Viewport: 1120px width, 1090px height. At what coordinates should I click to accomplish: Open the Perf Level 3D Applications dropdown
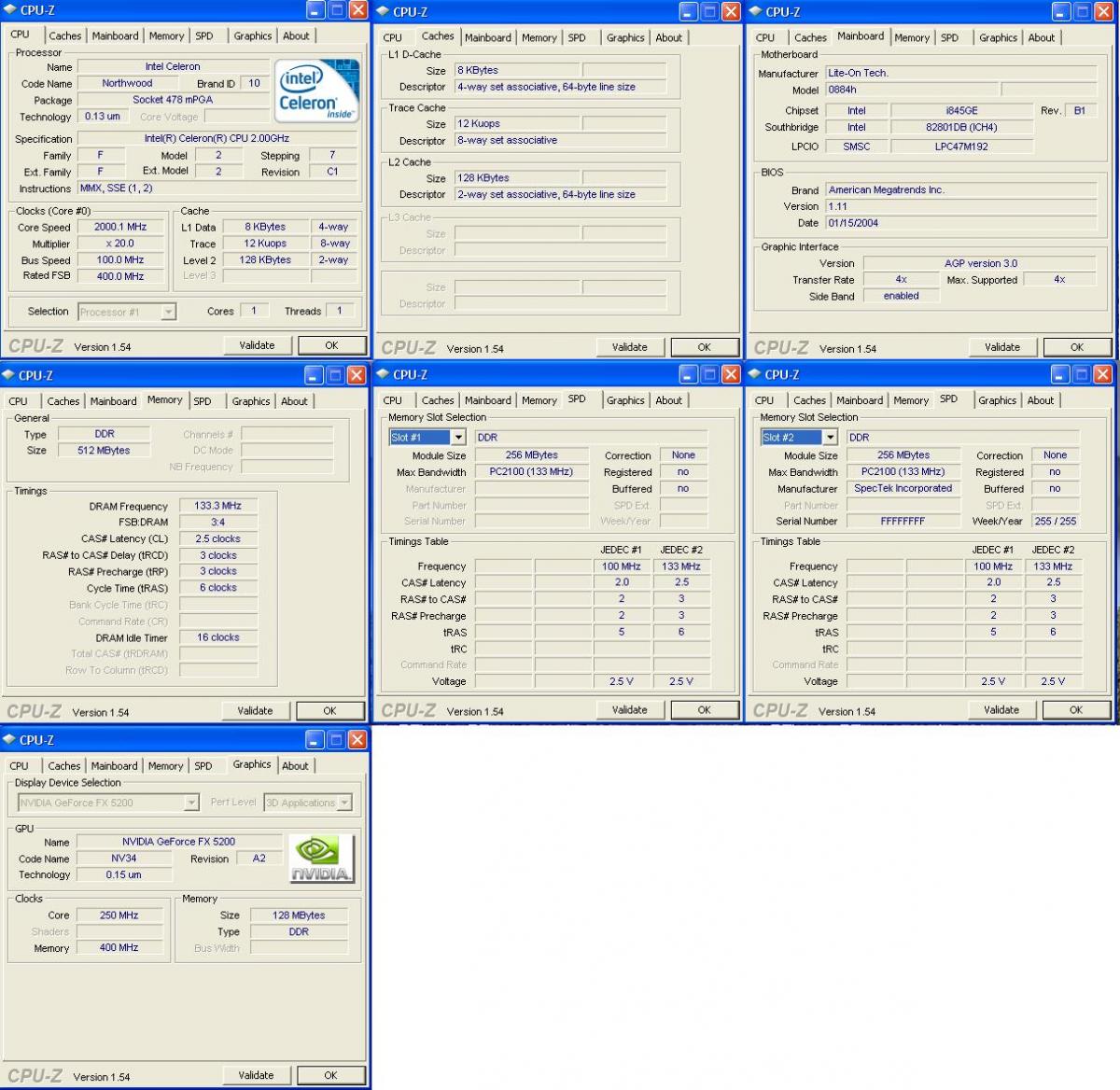344,803
